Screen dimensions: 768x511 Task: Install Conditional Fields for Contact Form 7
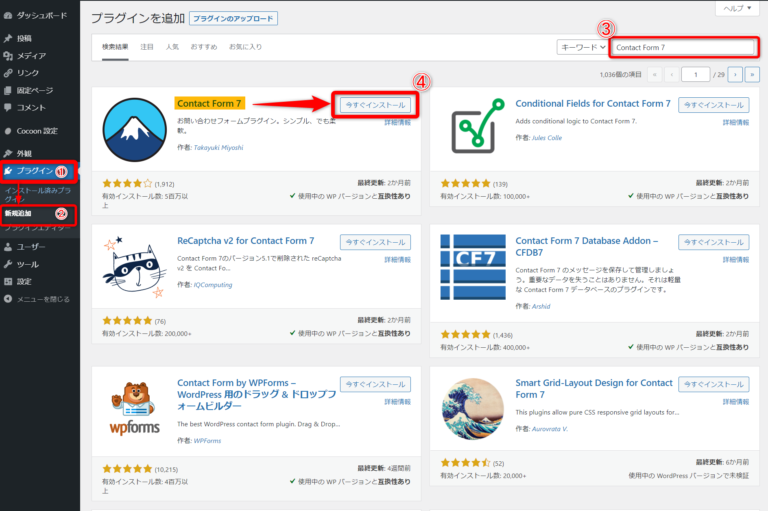(x=714, y=105)
